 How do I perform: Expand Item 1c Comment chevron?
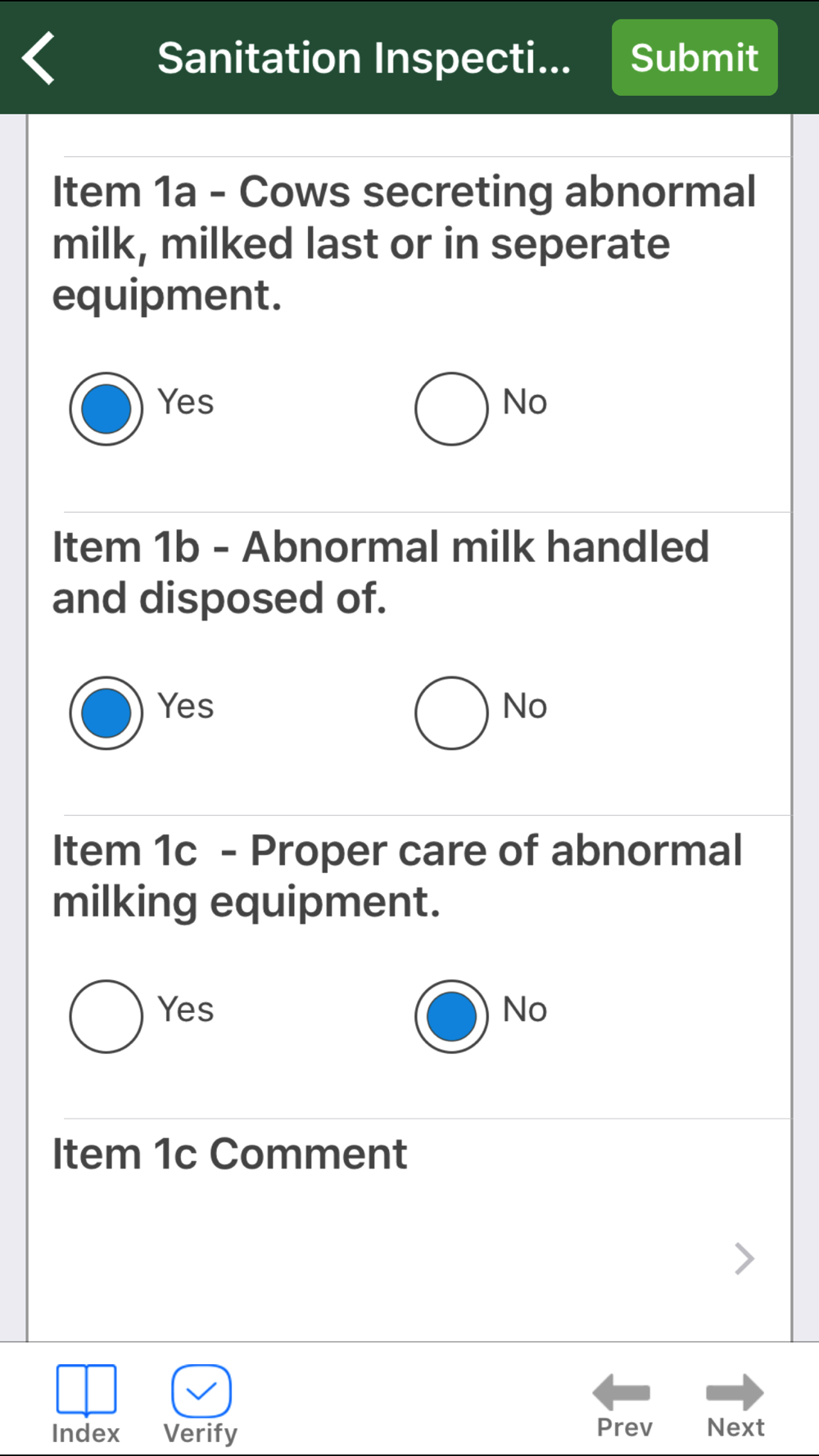pyautogui.click(x=744, y=1259)
